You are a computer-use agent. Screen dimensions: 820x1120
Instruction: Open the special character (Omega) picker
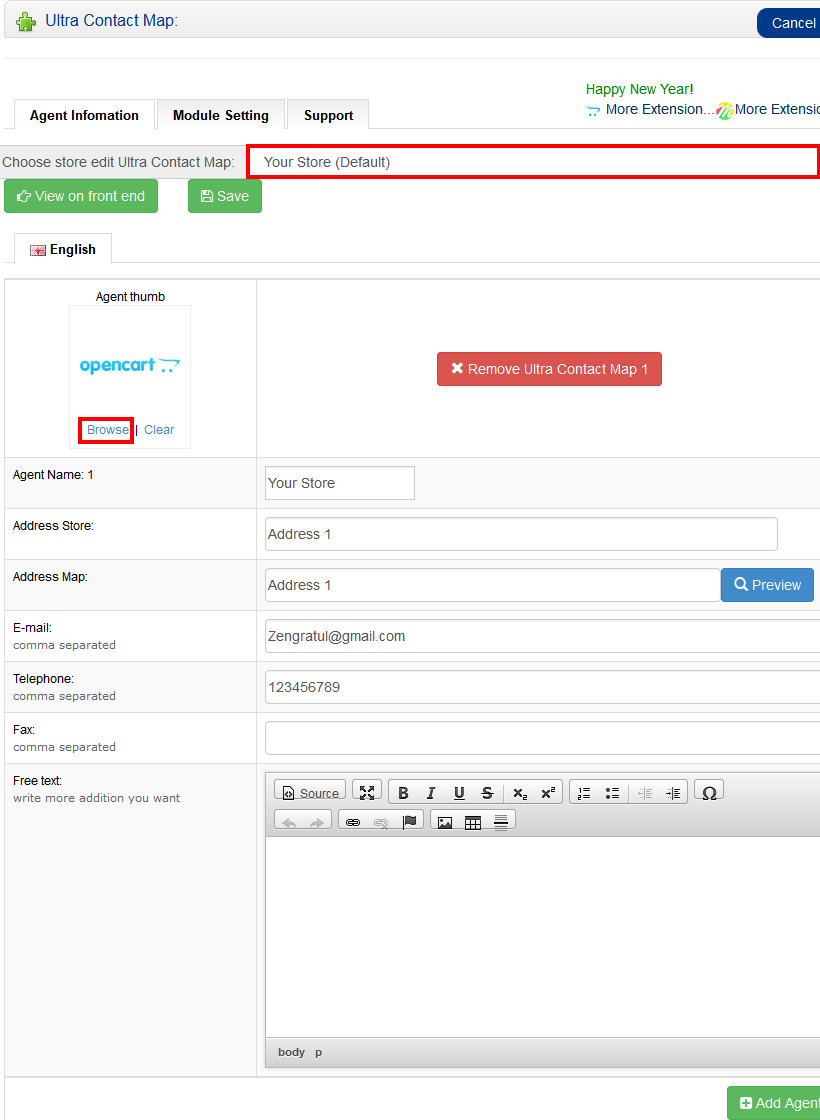709,793
